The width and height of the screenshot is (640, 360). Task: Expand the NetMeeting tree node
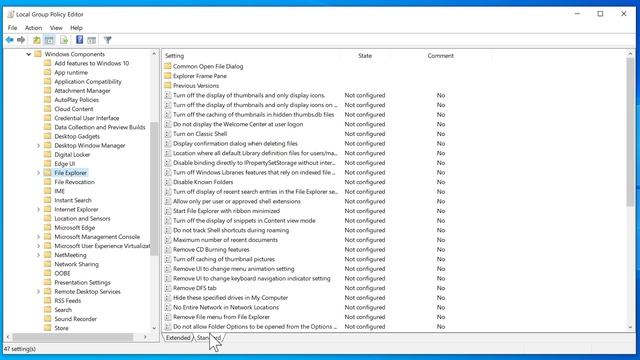[x=38, y=255]
